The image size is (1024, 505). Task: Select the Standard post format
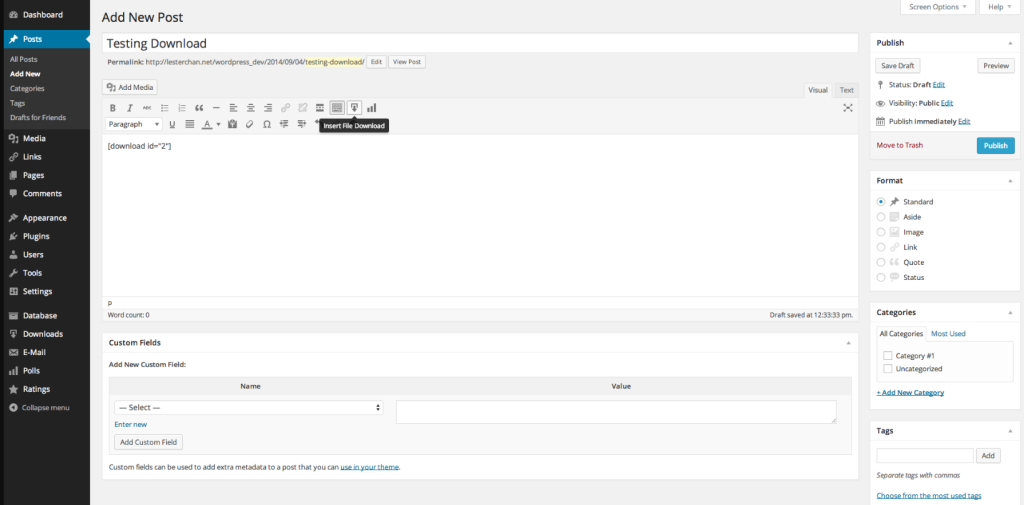click(x=881, y=202)
